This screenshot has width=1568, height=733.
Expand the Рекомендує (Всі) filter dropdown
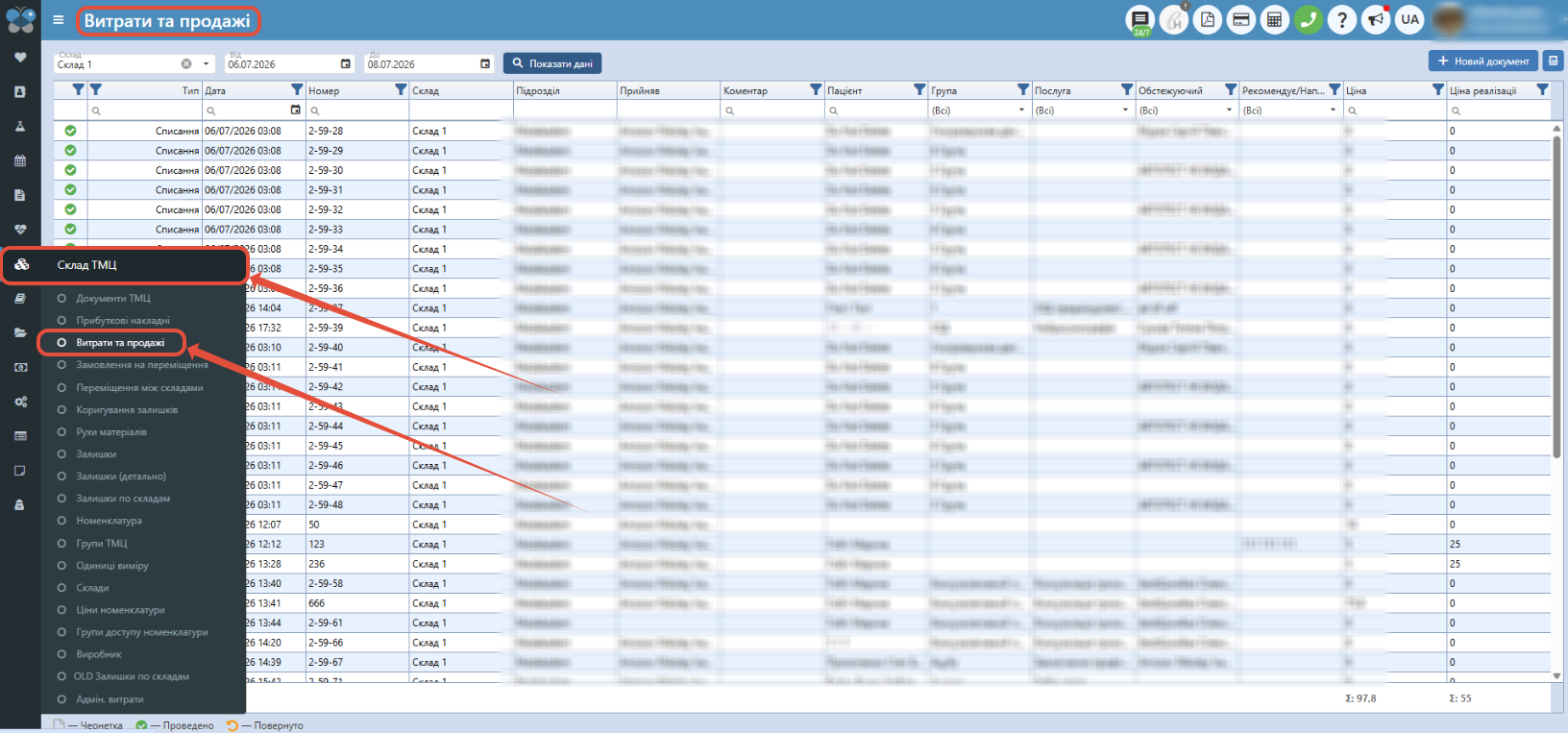click(1333, 110)
